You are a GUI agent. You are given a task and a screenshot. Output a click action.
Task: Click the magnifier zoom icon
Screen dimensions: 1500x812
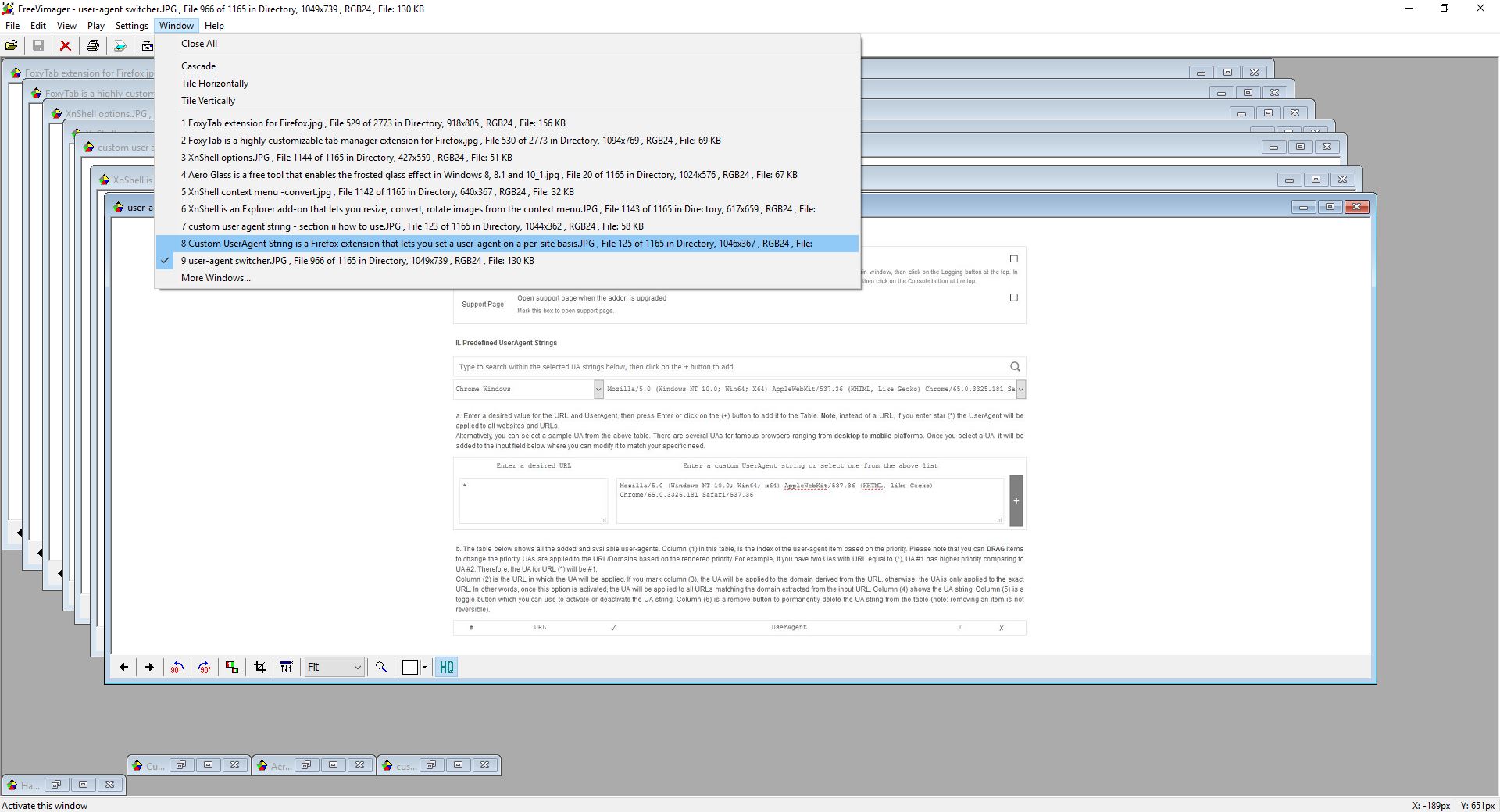[x=381, y=667]
